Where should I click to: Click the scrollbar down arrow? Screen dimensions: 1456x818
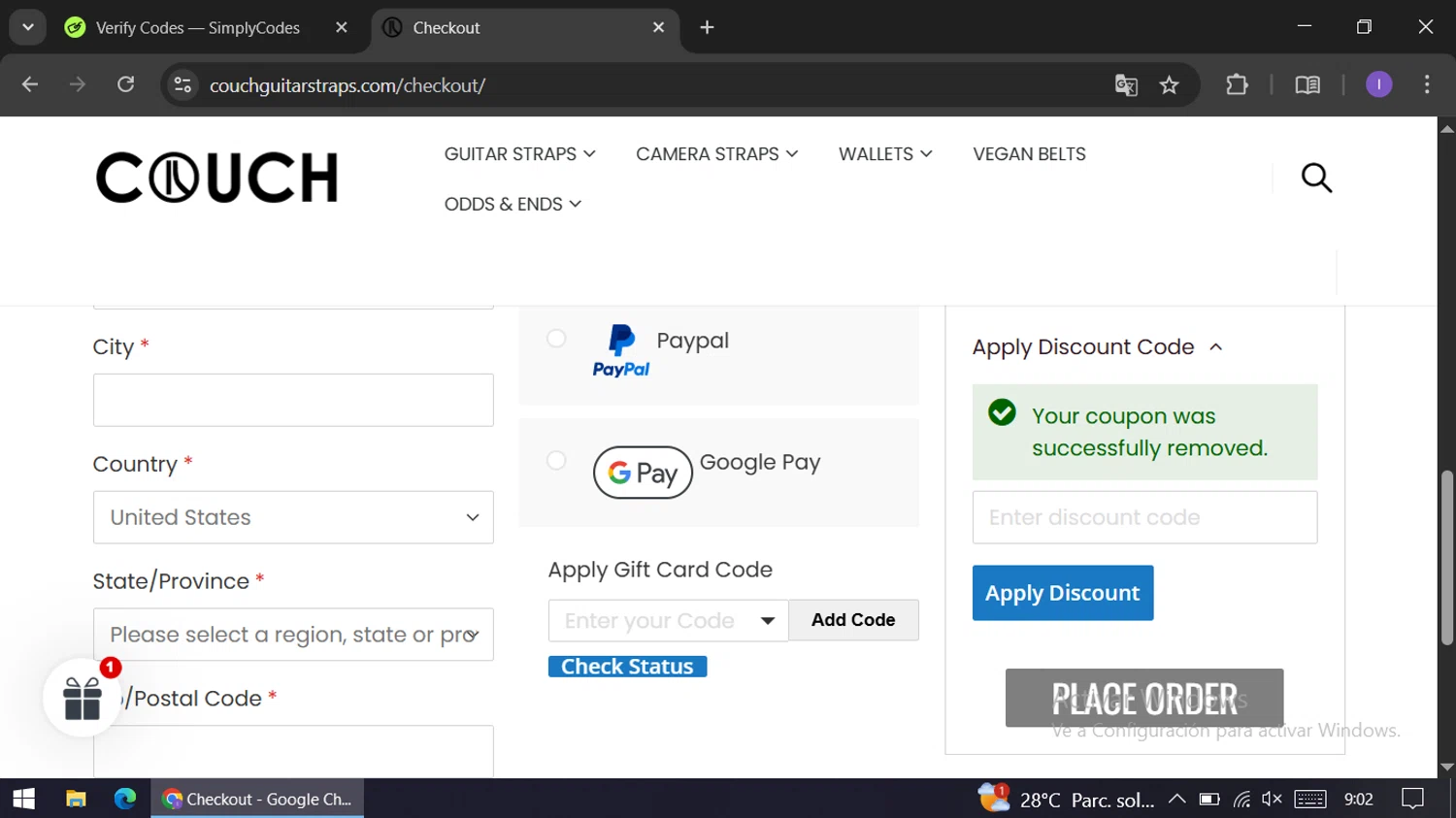pos(1447,768)
